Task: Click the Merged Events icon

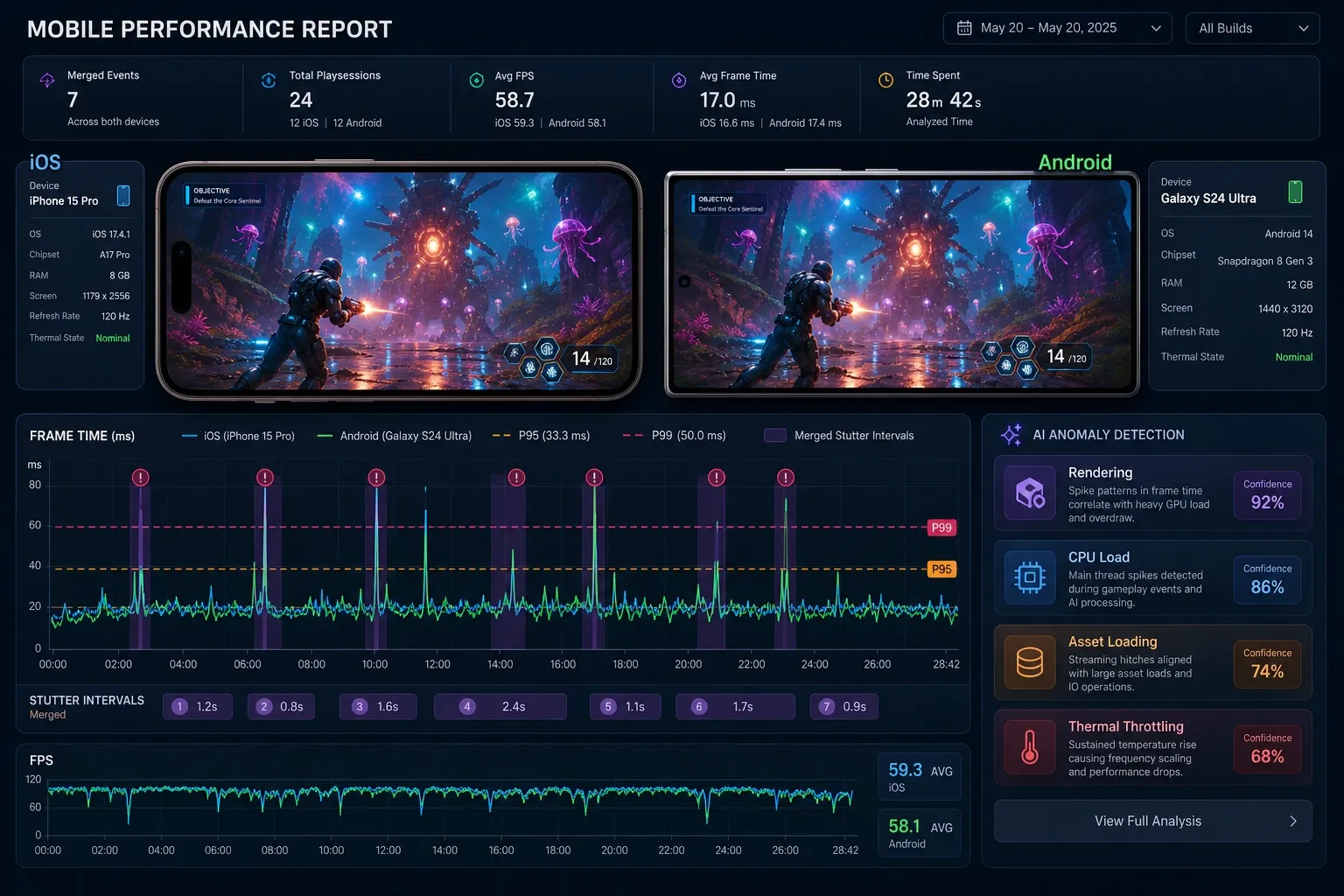Action: point(47,80)
